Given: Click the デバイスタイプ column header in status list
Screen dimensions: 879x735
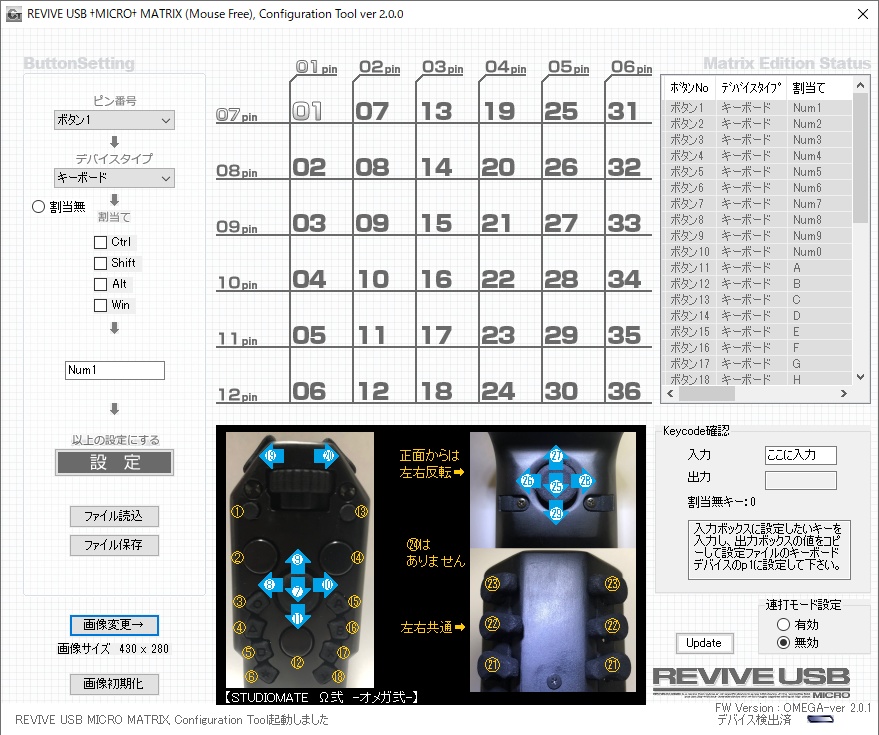Looking at the screenshot, I should point(751,88).
